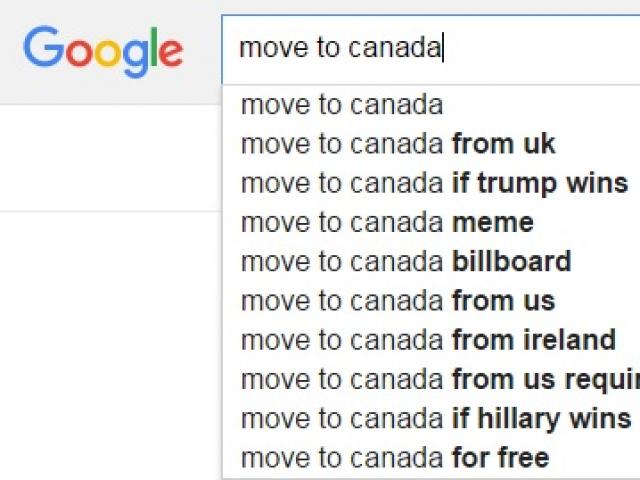The height and width of the screenshot is (480, 640).
Task: Place cursor after "canada" in the search field
Action: point(442,48)
